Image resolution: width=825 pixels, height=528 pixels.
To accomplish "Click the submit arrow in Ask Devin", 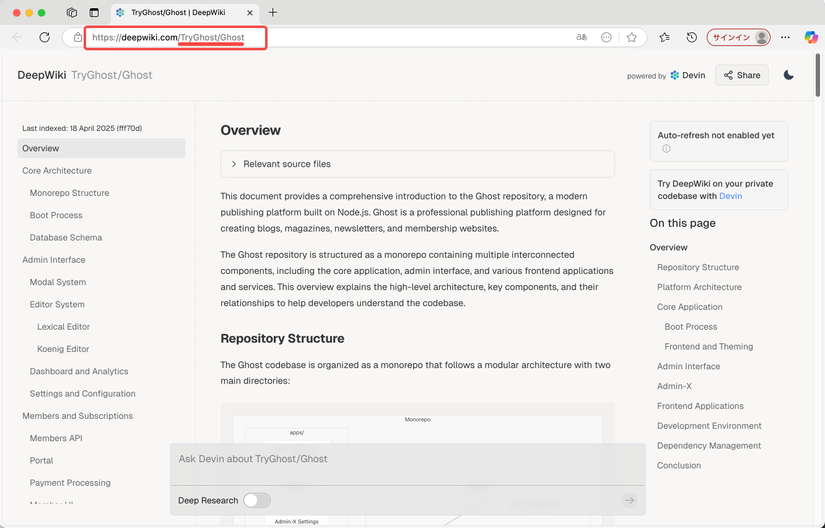I will pyautogui.click(x=629, y=500).
